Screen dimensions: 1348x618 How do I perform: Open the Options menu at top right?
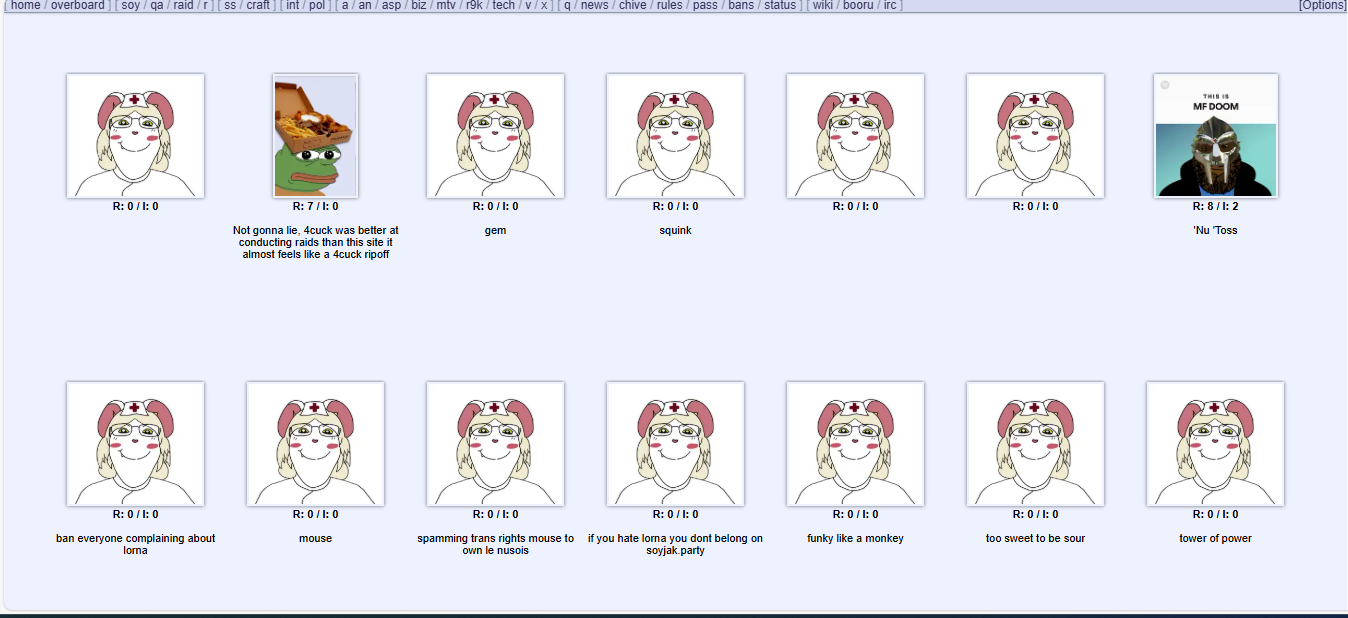1322,5
